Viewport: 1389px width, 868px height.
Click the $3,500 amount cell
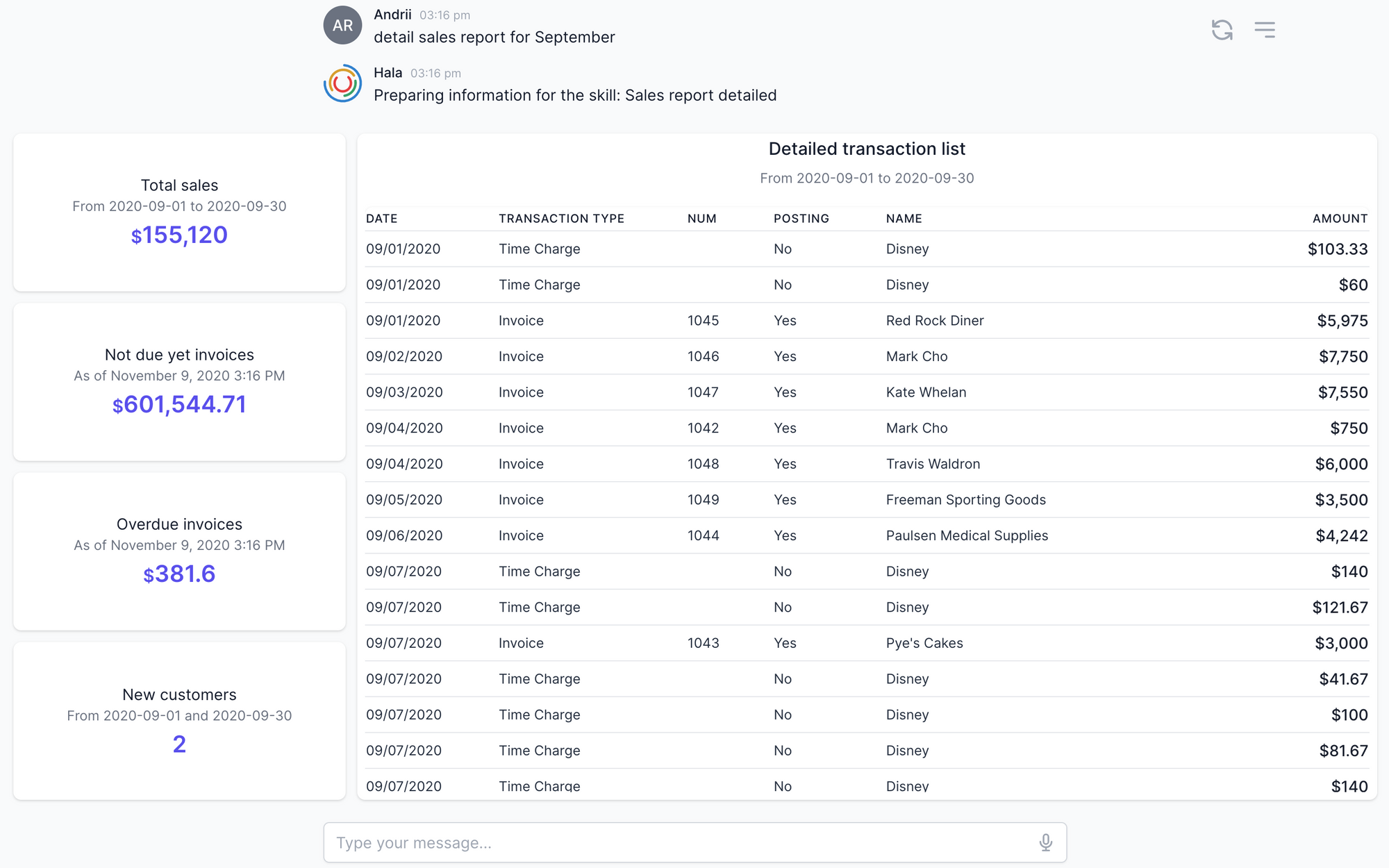[x=1341, y=499]
